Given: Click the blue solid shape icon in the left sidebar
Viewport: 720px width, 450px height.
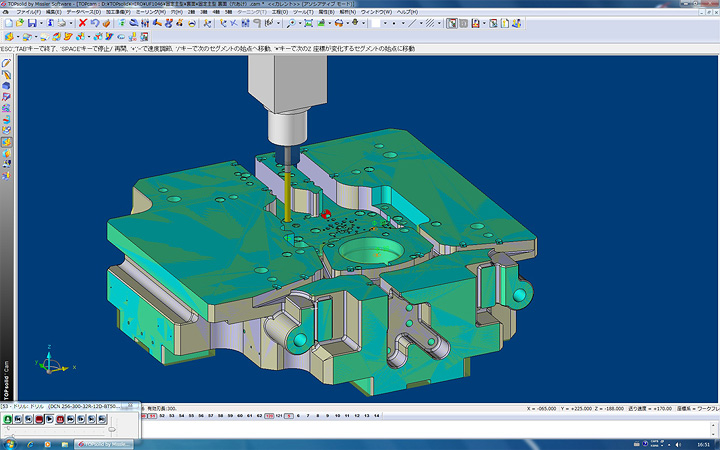Looking at the screenshot, I should tap(6, 85).
